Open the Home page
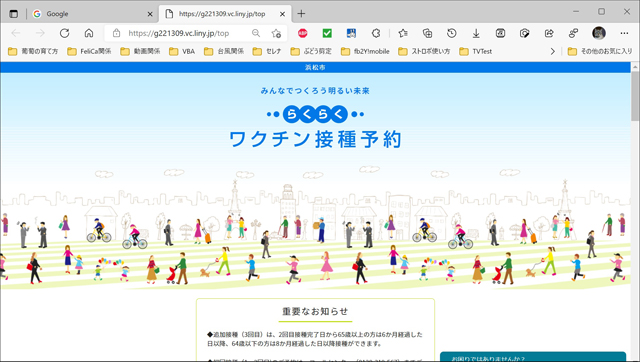This screenshot has width=640, height=362. tap(89, 33)
